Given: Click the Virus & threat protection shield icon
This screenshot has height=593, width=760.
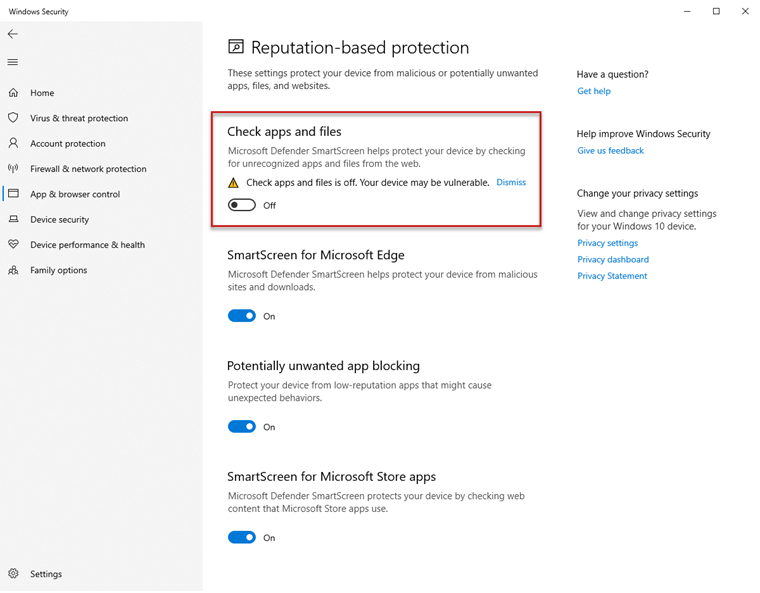Looking at the screenshot, I should 13,118.
